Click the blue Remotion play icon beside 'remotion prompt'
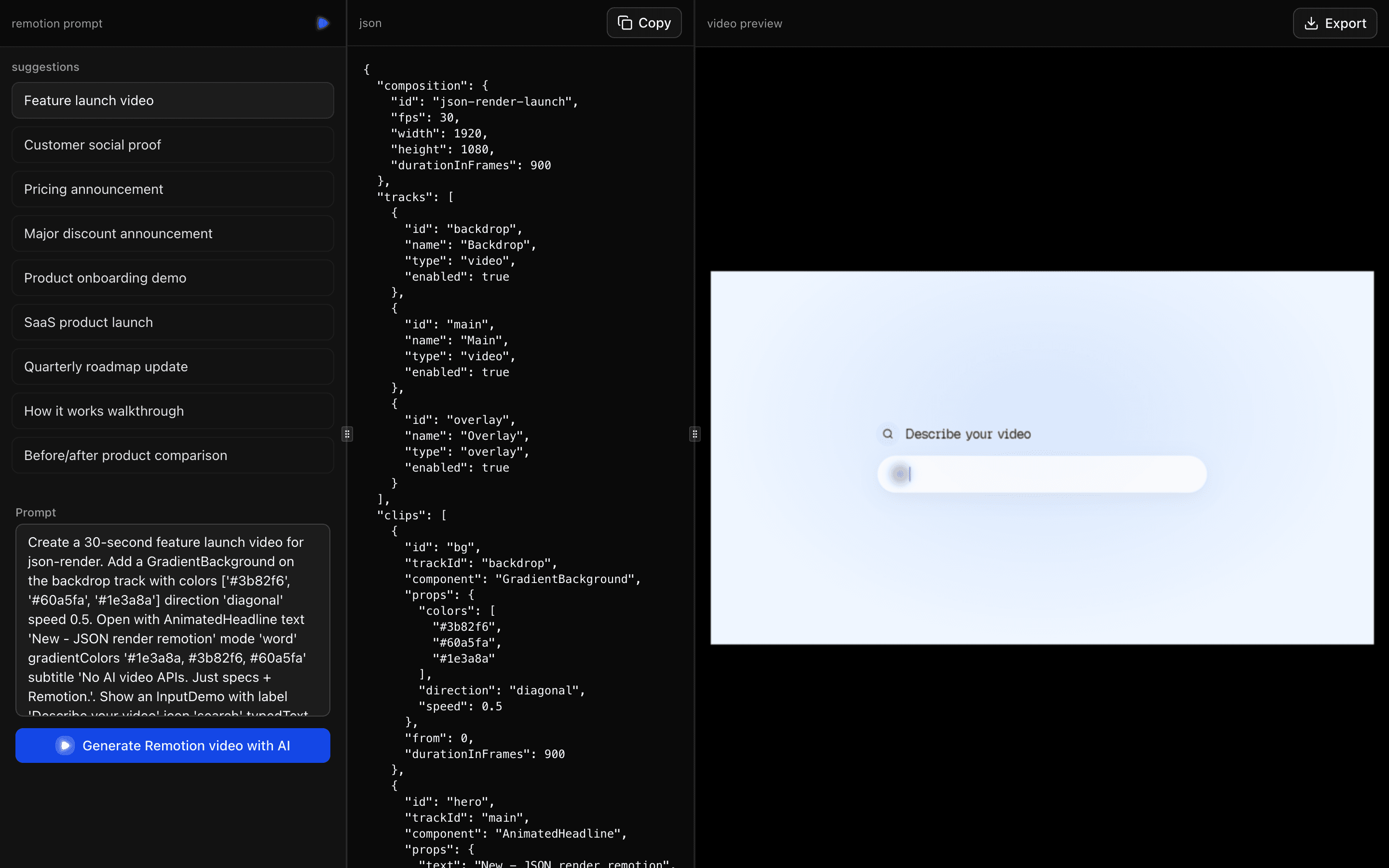Image resolution: width=1389 pixels, height=868 pixels. pos(322,22)
